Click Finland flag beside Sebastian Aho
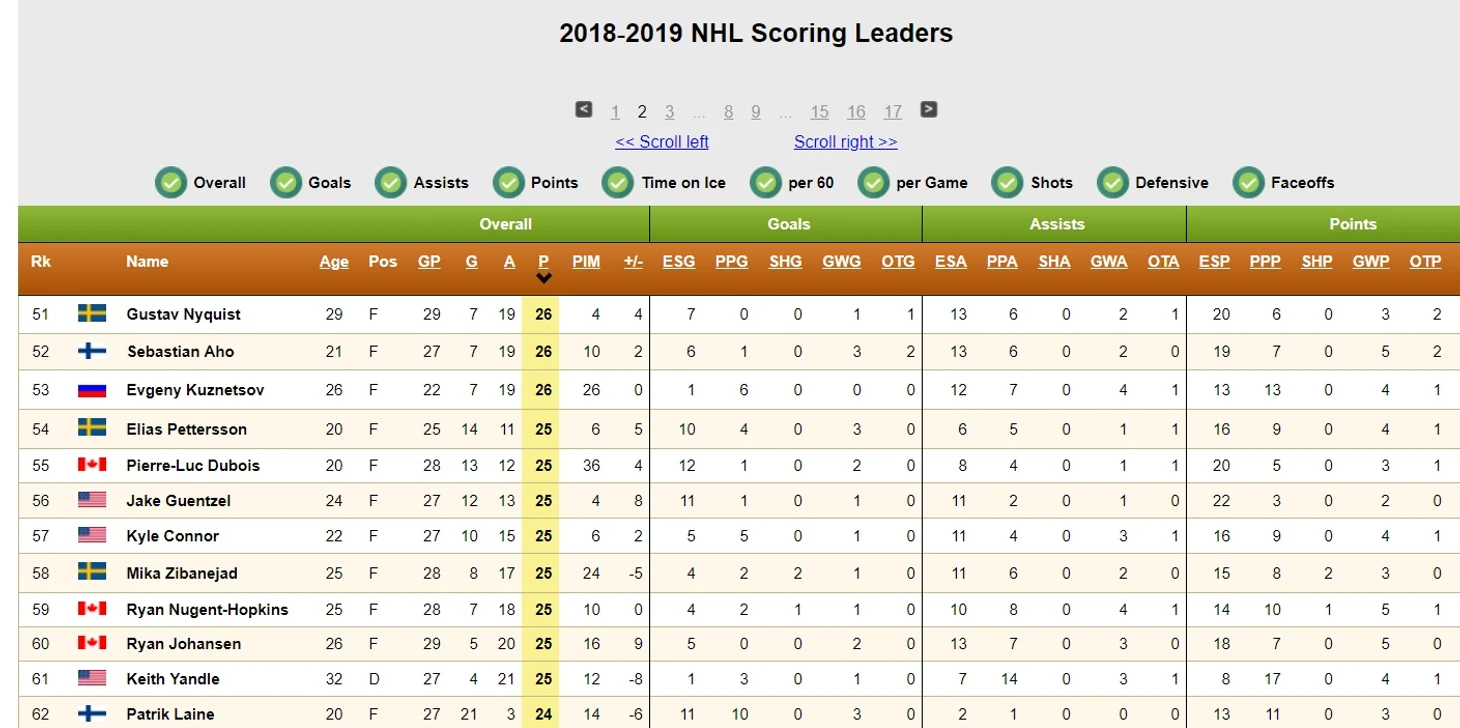Viewport: 1460px width, 728px height. 92,352
